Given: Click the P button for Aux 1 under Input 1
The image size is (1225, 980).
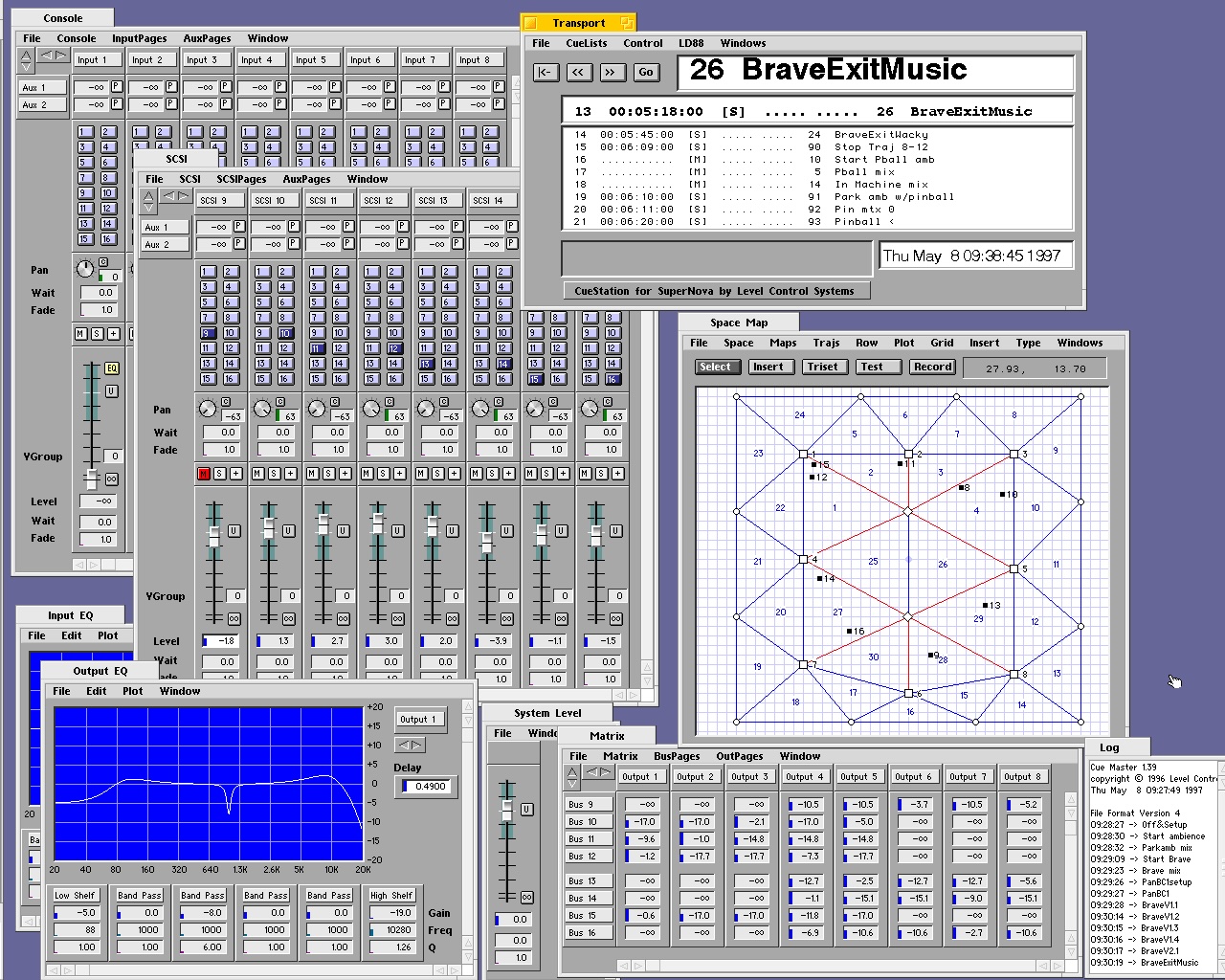Looking at the screenshot, I should tap(117, 86).
